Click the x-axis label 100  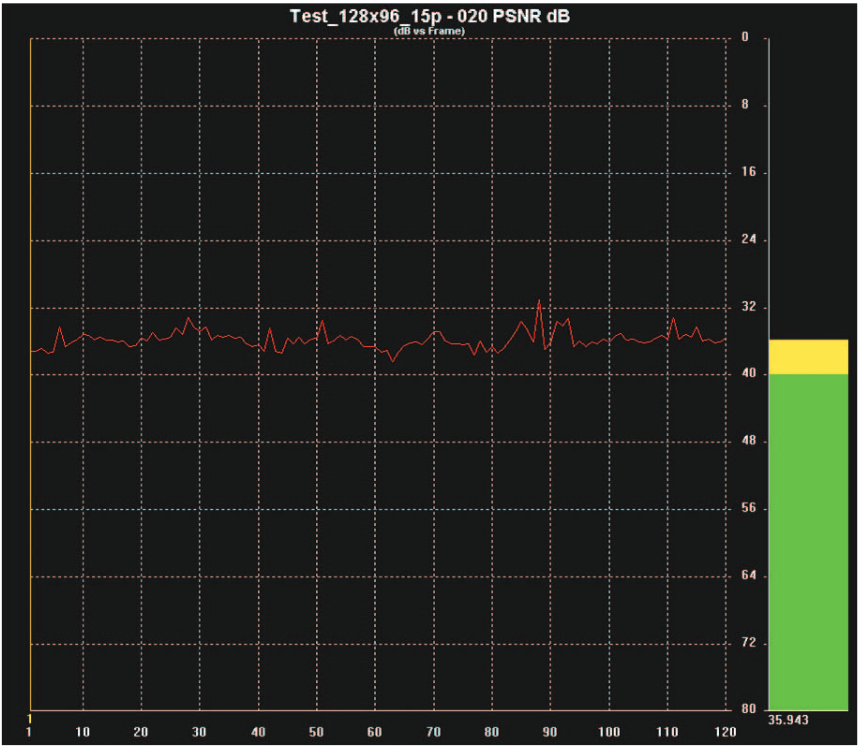point(609,732)
